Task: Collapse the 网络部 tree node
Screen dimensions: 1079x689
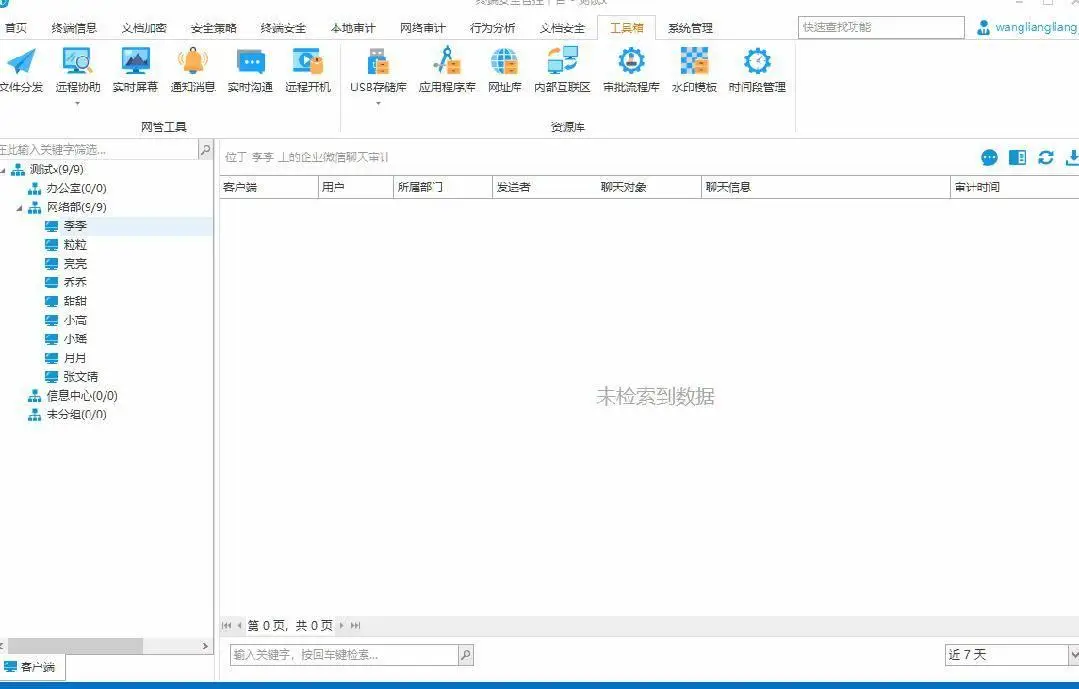Action: point(21,207)
